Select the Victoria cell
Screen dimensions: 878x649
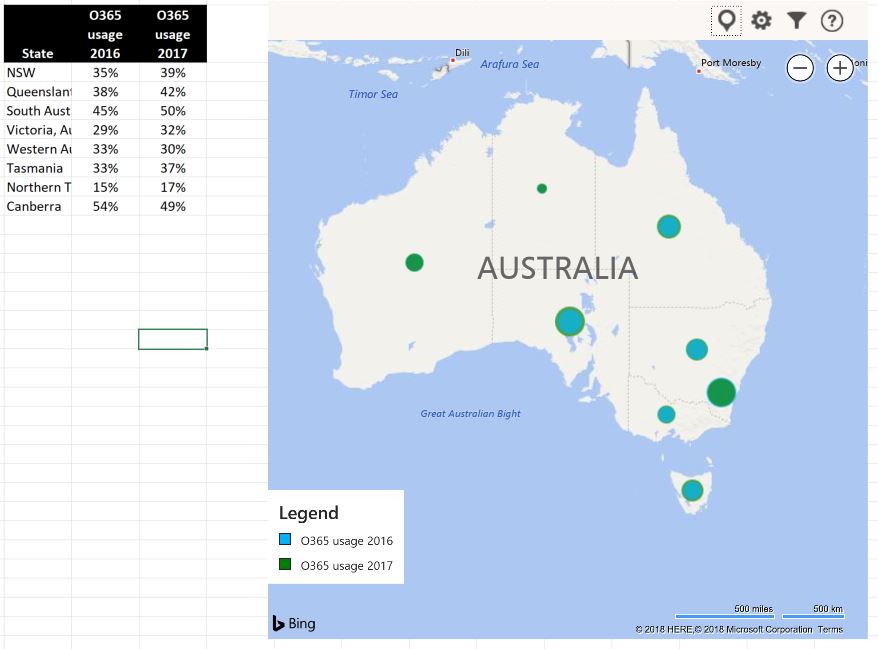[x=38, y=129]
